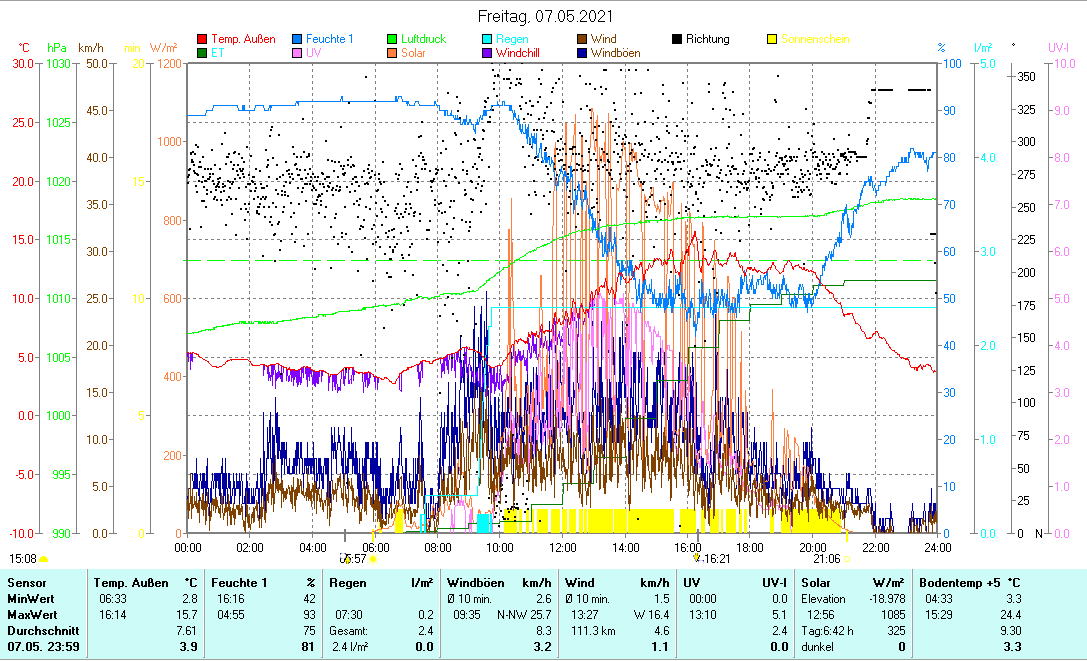Viewport: 1087px width, 661px height.
Task: Click the 15:08 marker at bottom left
Action: click(23, 558)
